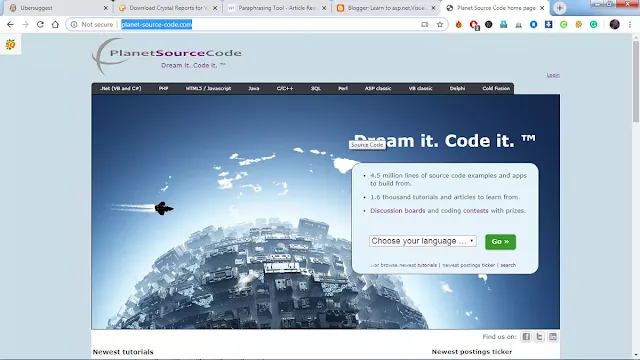Open the Delphi menu item
Screen dimensions: 640x360
click(x=457, y=88)
